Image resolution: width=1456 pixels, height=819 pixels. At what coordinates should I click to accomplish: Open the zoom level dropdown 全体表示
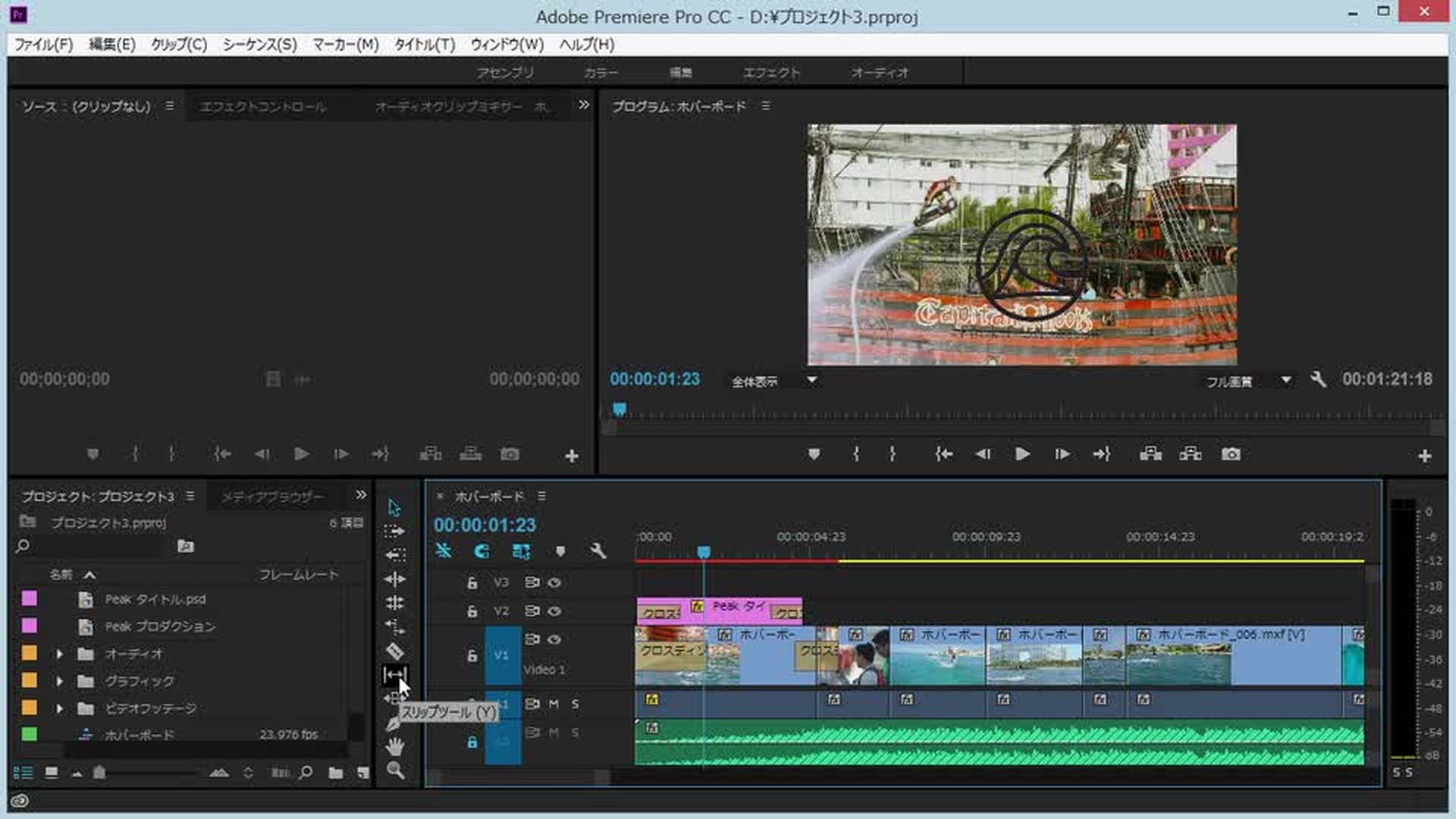coord(773,381)
